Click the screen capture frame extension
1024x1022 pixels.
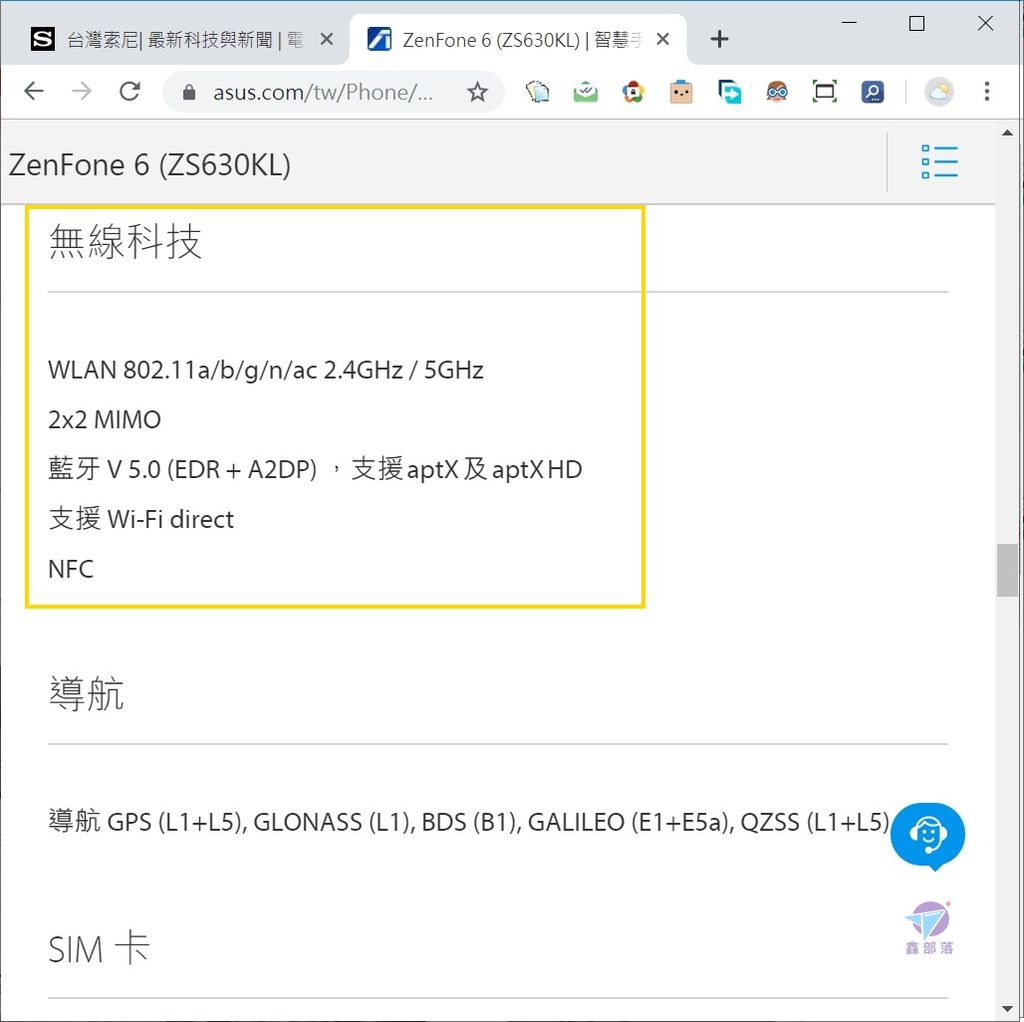pyautogui.click(x=824, y=92)
